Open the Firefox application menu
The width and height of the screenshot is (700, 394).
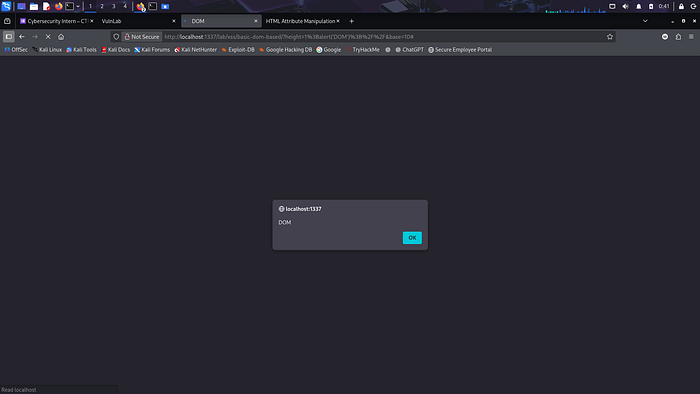(691, 37)
